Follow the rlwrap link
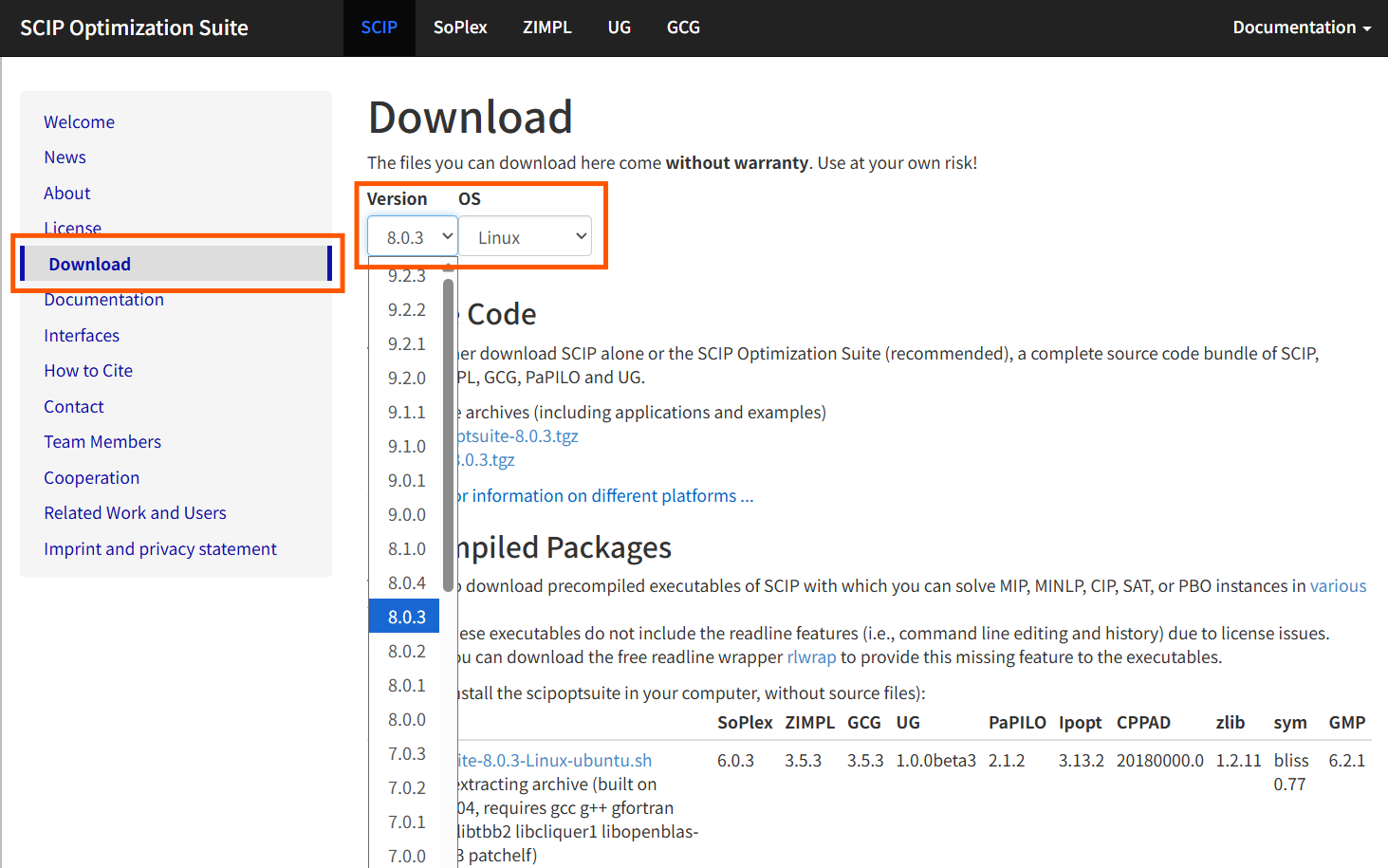Image resolution: width=1388 pixels, height=868 pixels. 812,657
